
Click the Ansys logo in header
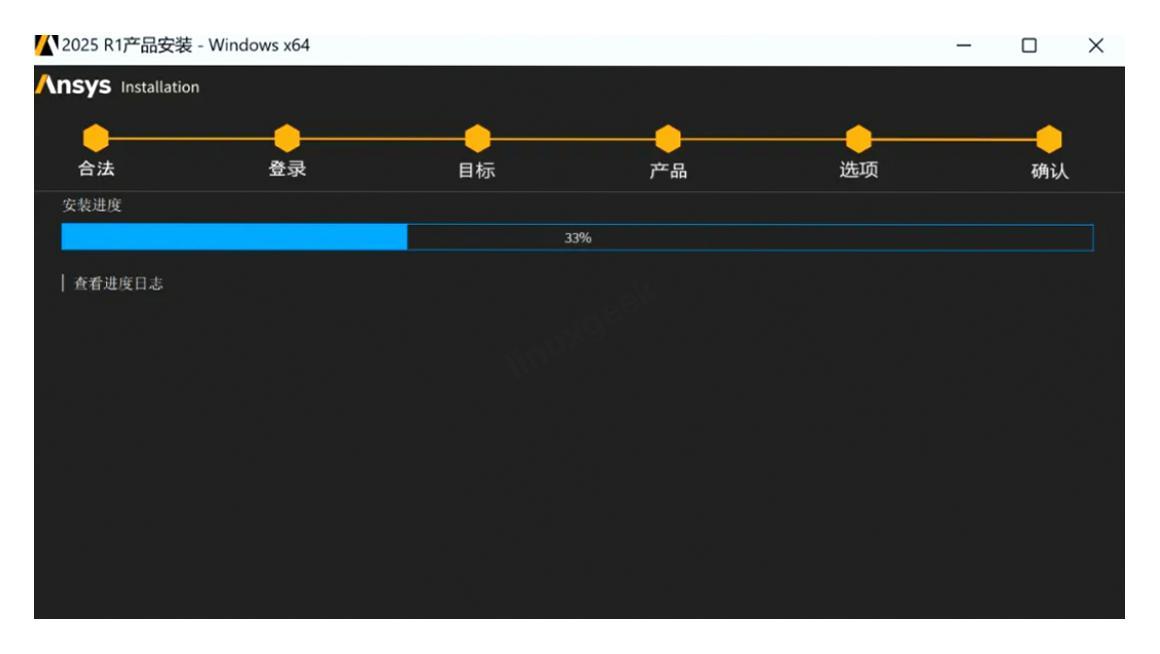click(73, 86)
